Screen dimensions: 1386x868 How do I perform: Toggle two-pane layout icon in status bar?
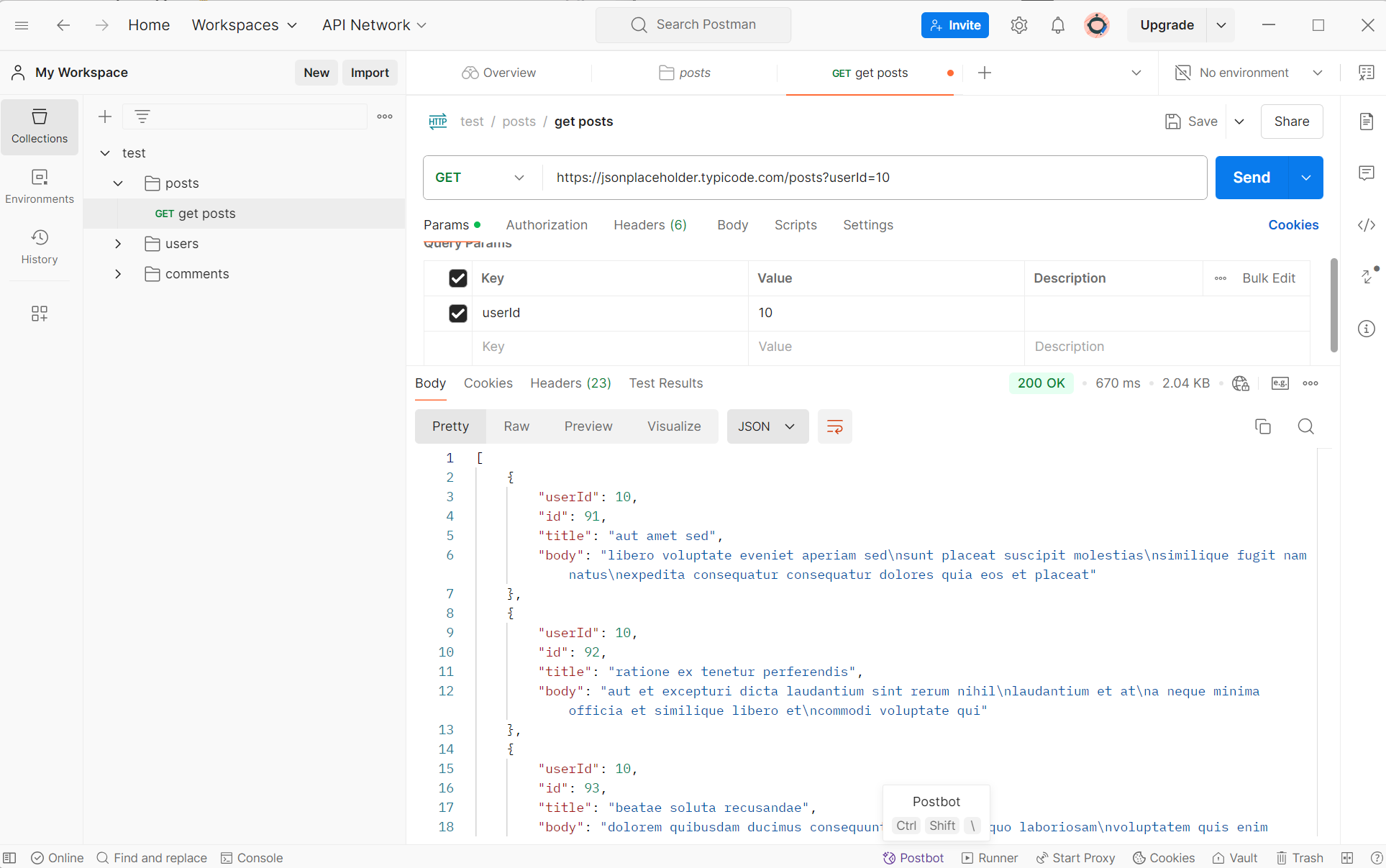[1347, 858]
